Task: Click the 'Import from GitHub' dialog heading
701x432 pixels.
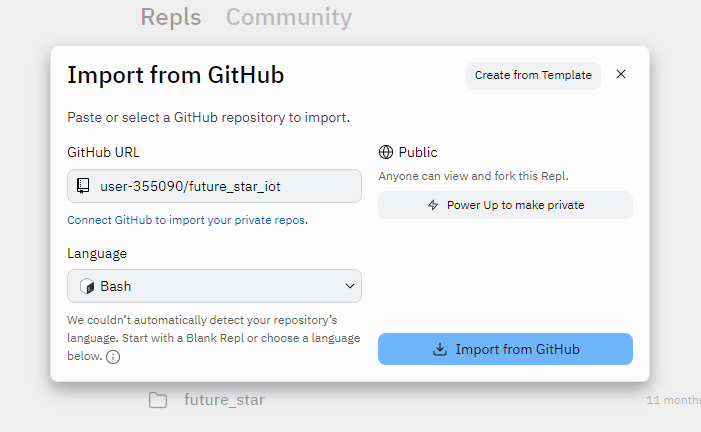Action: click(x=176, y=75)
